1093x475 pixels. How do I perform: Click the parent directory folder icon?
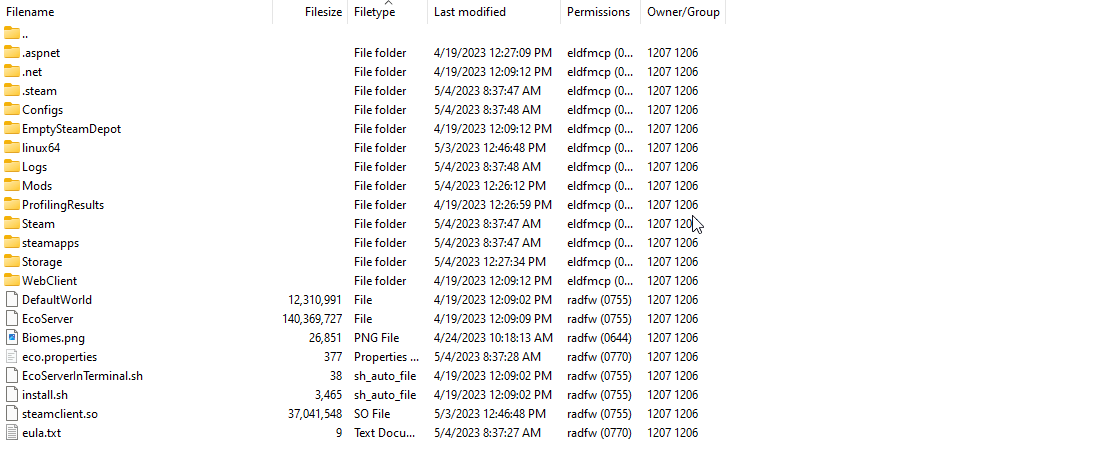click(x=12, y=33)
